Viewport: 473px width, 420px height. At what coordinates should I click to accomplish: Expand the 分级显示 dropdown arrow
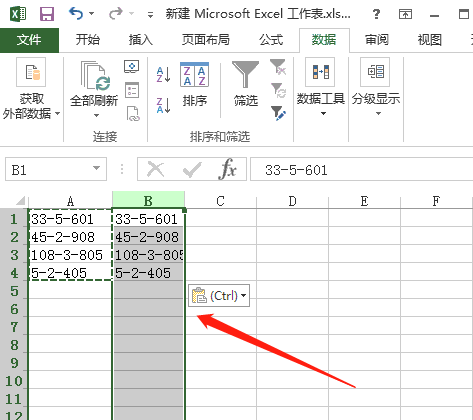[378, 114]
